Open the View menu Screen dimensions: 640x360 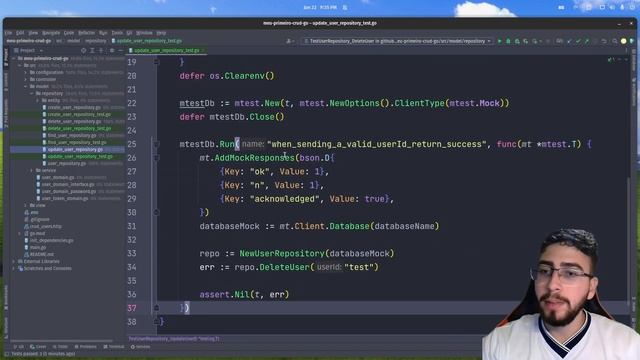(x=33, y=33)
